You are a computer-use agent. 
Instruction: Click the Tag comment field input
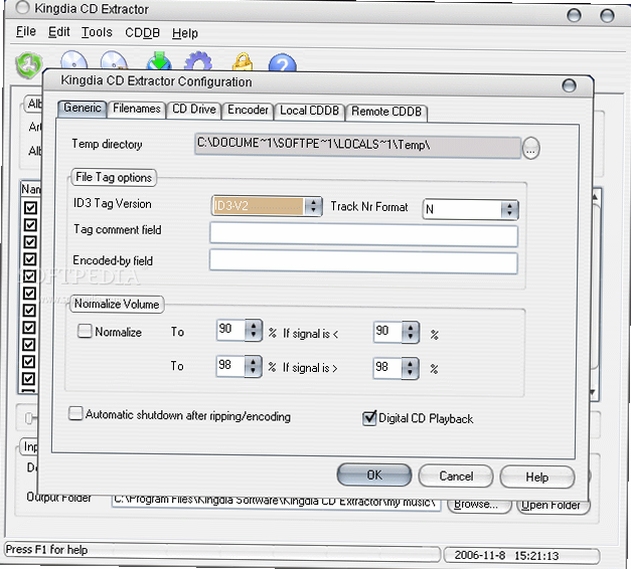[x=363, y=235]
